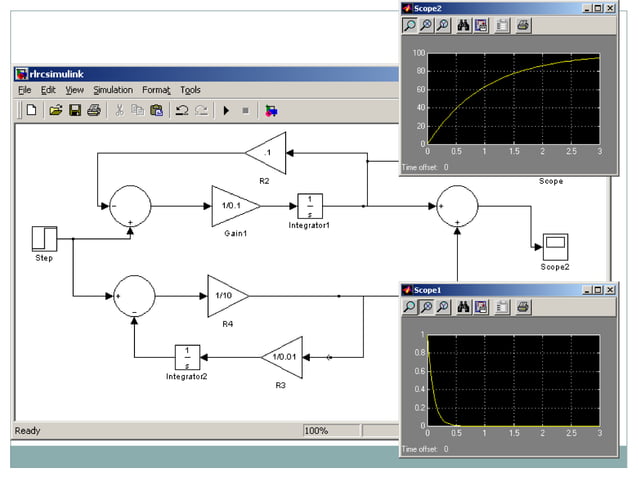Stop the simulation with the stop button
This screenshot has width=638, height=478.
coord(245,110)
